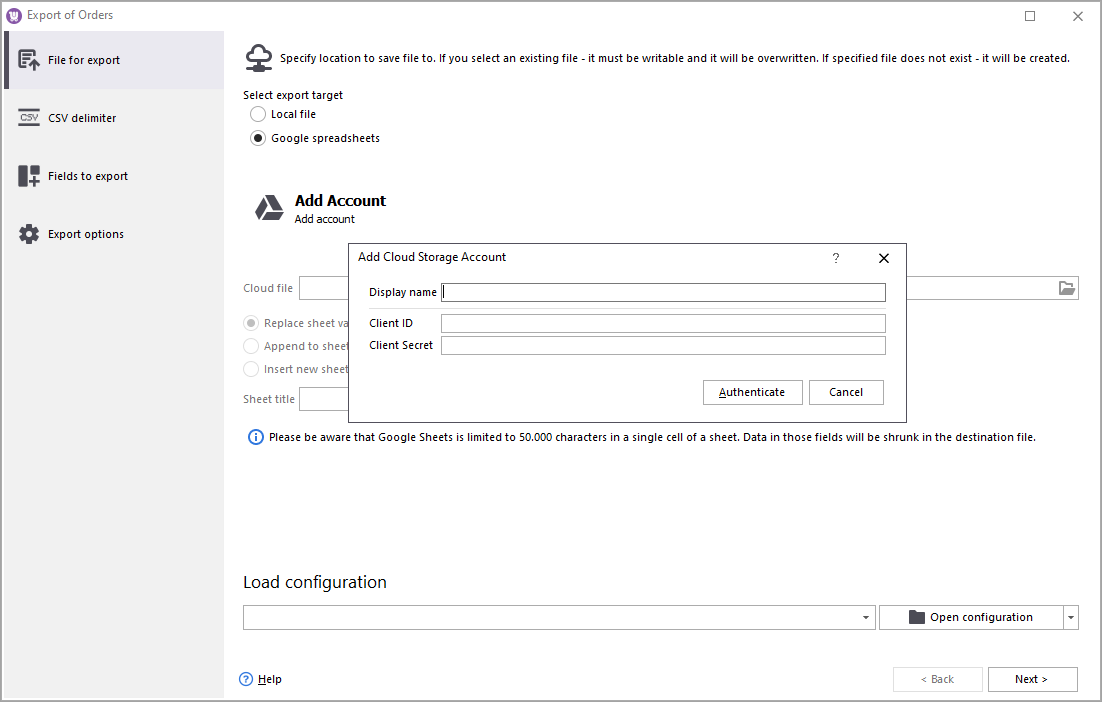Cancel the Add Cloud Storage Account dialog

[845, 392]
